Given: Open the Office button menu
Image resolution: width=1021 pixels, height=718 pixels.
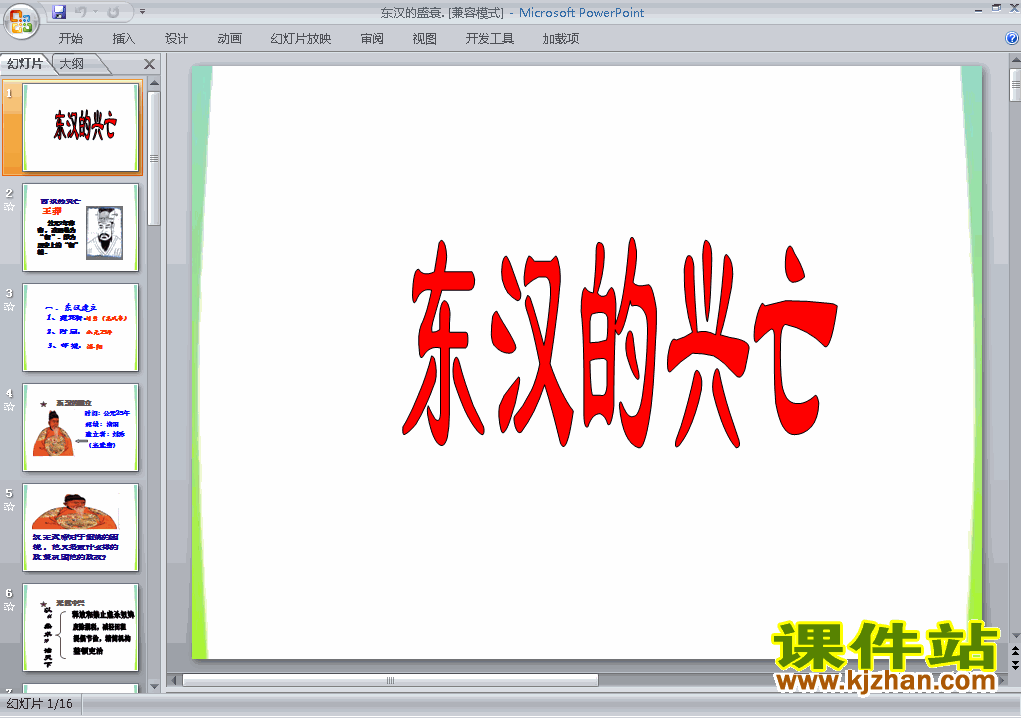Looking at the screenshot, I should pos(21,21).
